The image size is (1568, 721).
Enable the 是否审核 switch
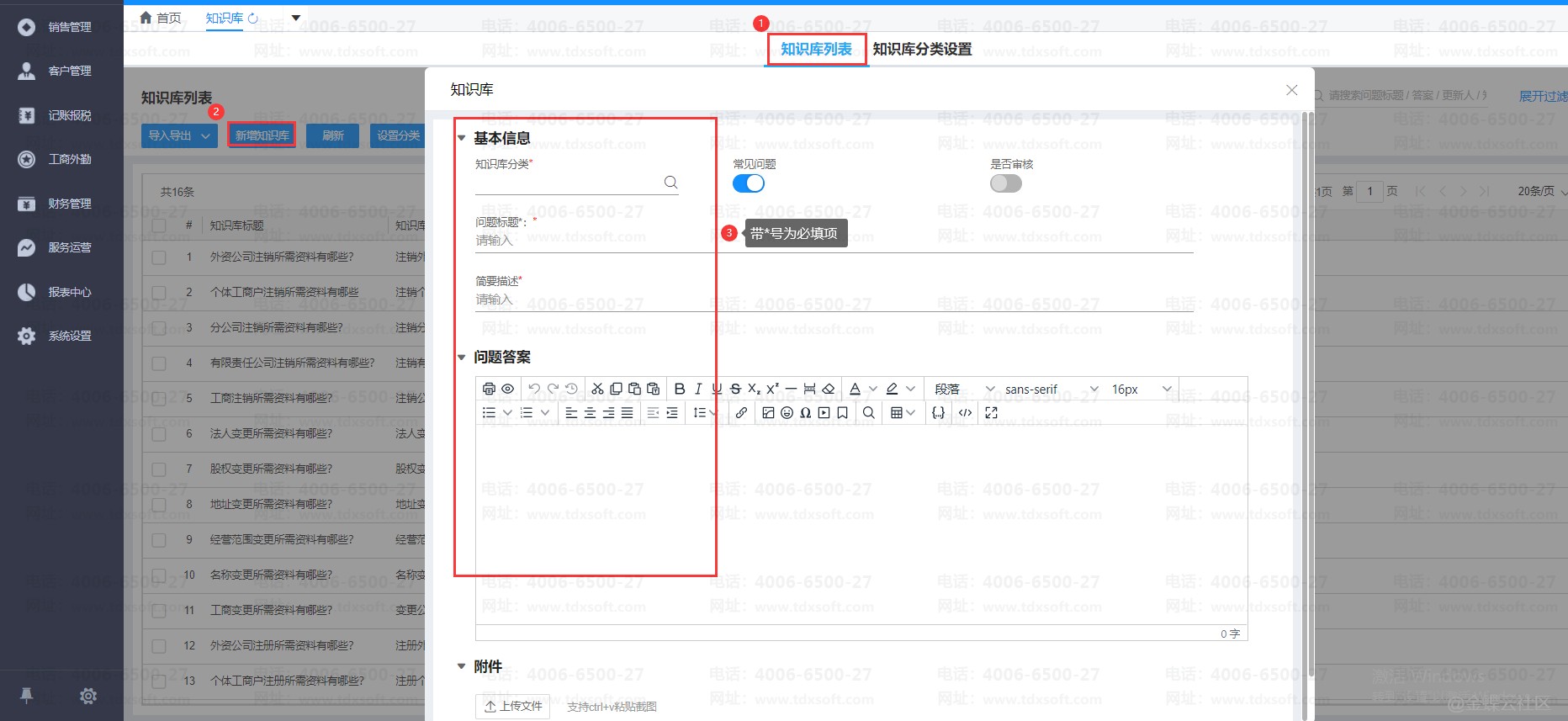[1005, 183]
